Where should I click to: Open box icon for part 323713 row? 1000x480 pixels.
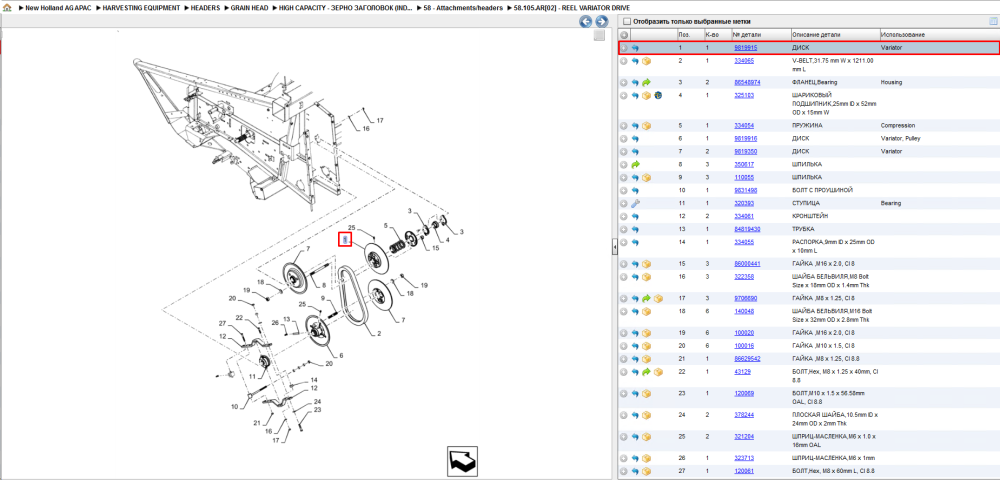coord(646,458)
